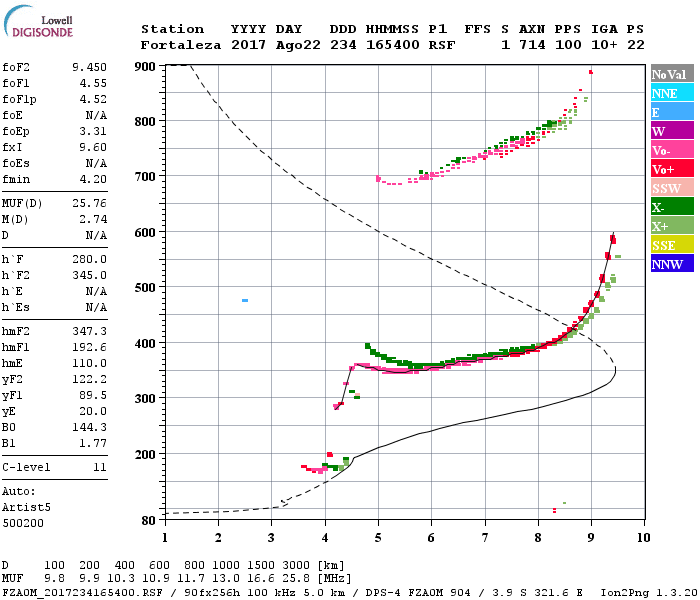
Task: Select the X- dark green legend swatch
Action: click(x=672, y=207)
